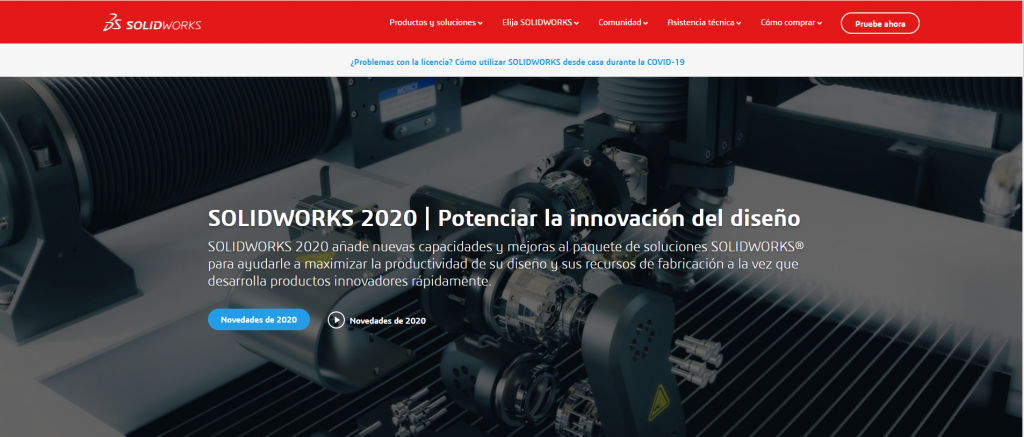This screenshot has width=1024, height=437.
Task: Click the blue Novedades de 2020 button
Action: 259,319
